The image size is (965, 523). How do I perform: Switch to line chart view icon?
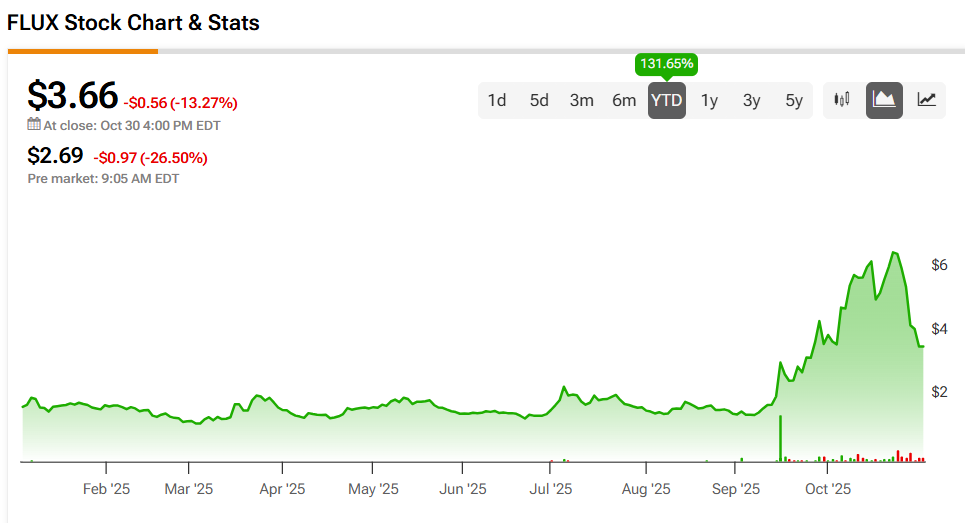click(x=927, y=100)
